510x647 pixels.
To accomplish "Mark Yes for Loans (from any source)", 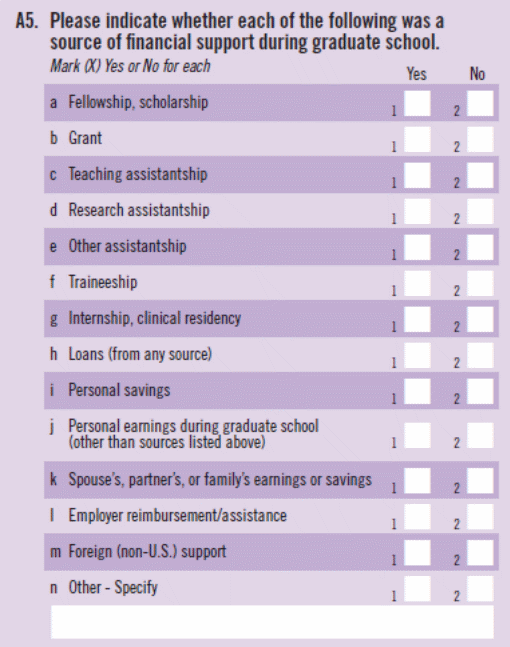I will (x=417, y=355).
